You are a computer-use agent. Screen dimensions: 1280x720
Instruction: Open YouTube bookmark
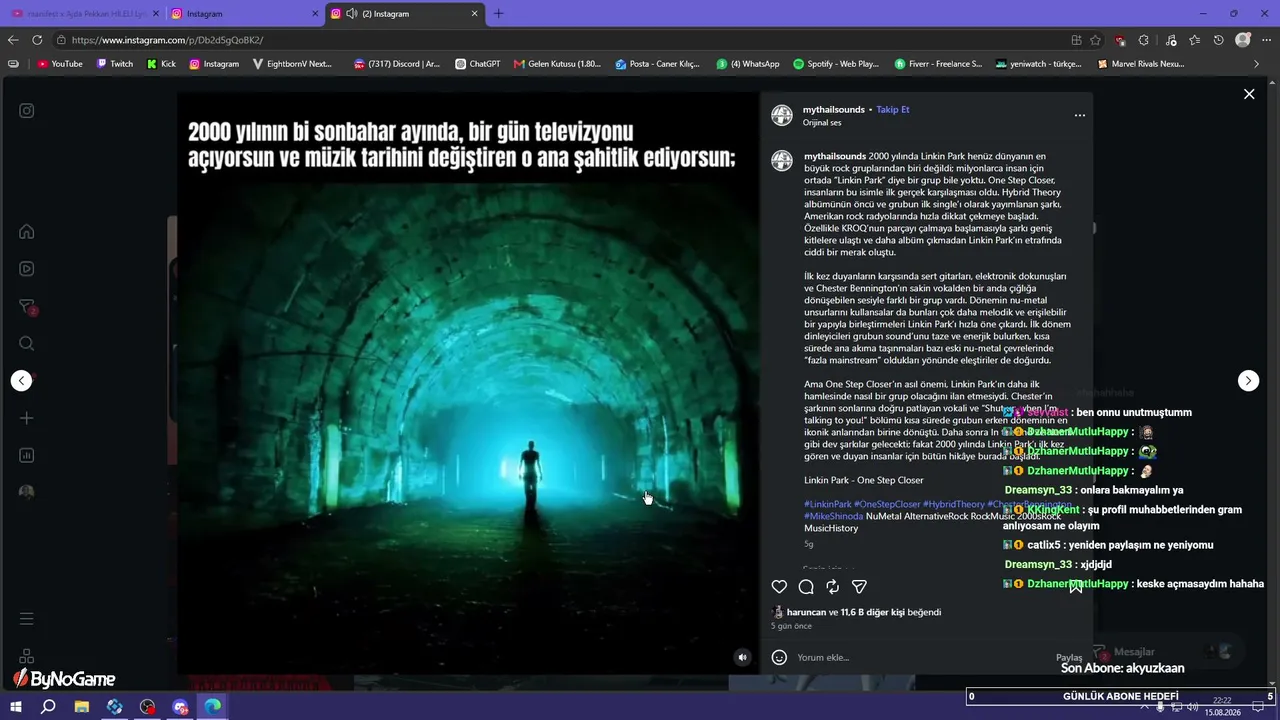60,64
